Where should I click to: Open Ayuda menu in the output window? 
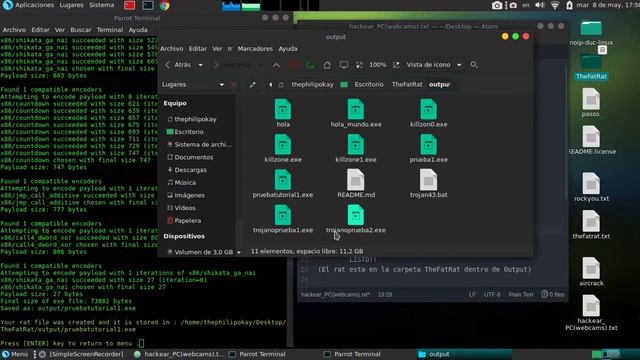point(288,49)
